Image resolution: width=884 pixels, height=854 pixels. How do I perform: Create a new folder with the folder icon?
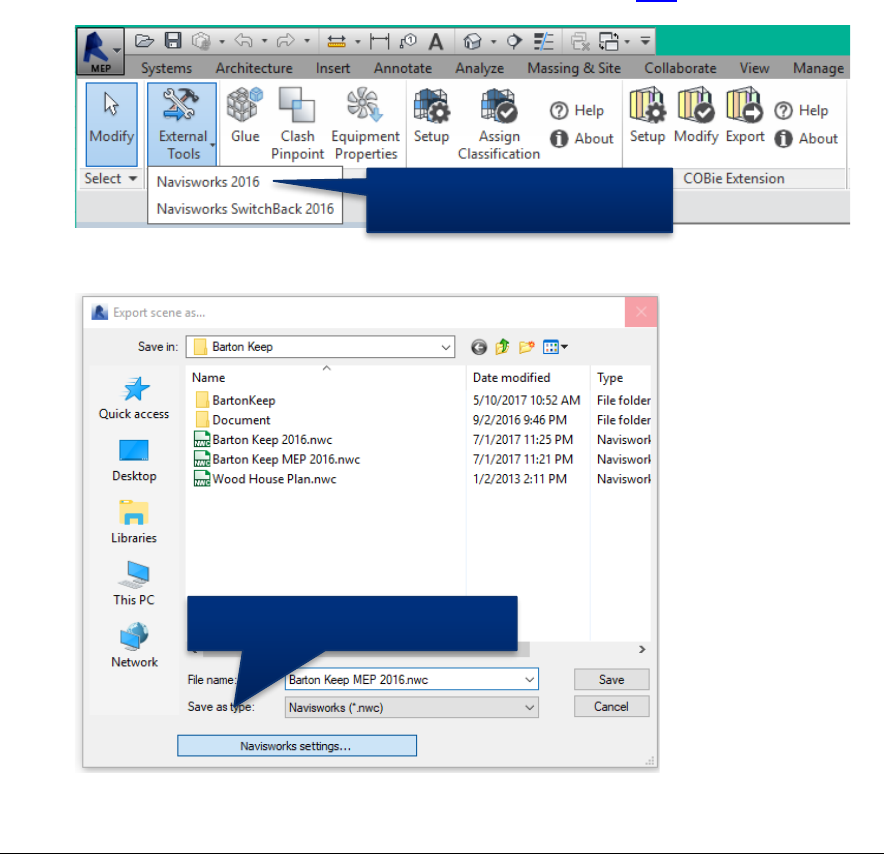pos(527,347)
